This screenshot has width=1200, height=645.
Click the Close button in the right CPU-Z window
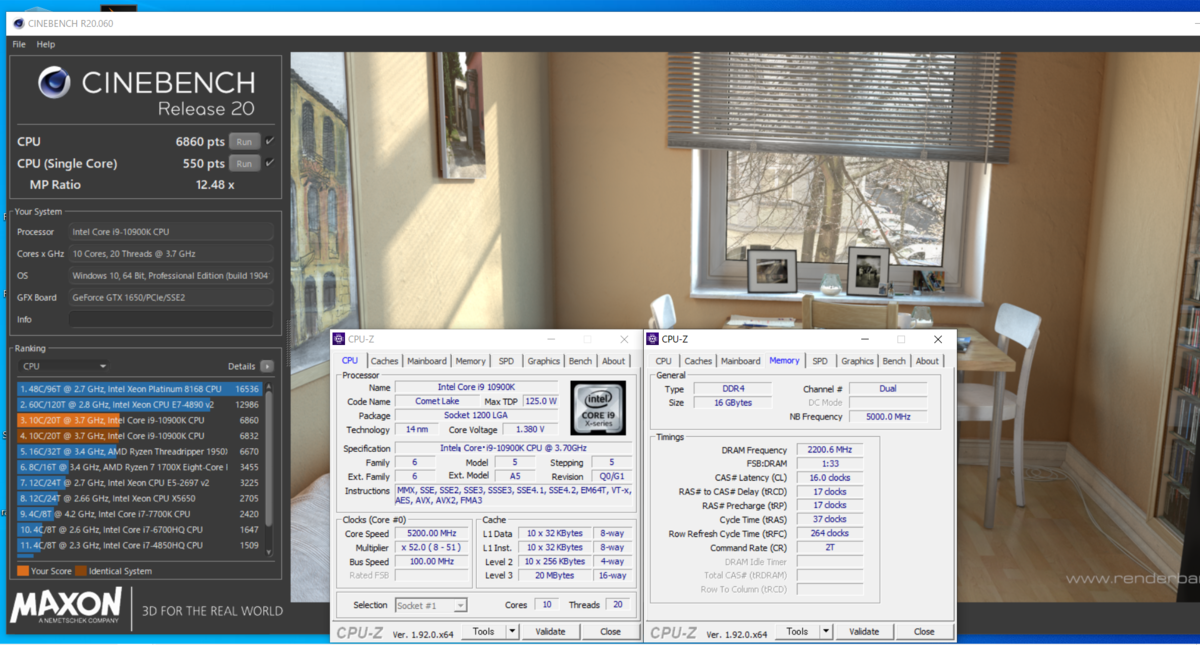pyautogui.click(x=924, y=631)
